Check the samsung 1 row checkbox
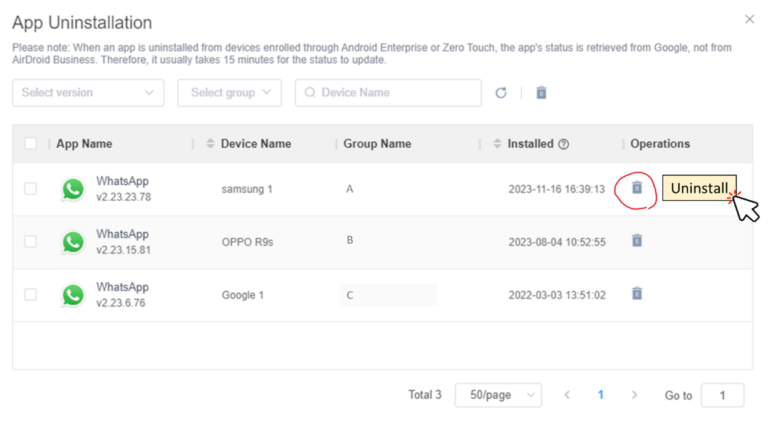 (30, 188)
